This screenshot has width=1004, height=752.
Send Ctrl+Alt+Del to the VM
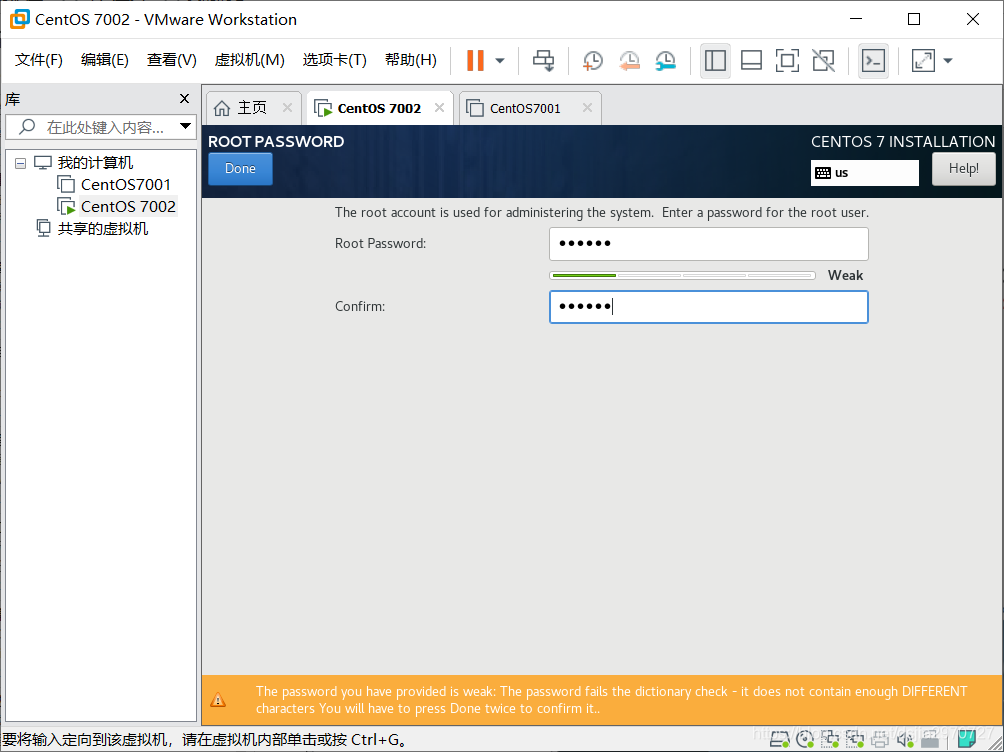tap(544, 61)
